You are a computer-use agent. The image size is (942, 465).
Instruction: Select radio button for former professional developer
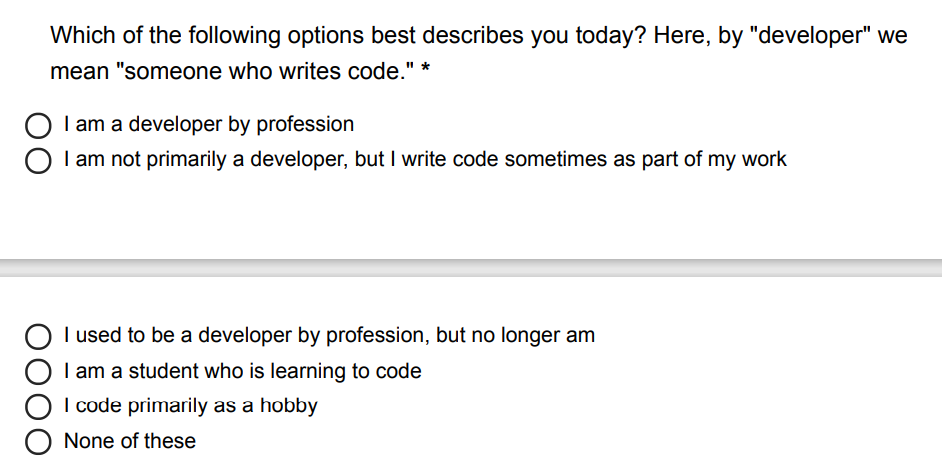click(39, 337)
